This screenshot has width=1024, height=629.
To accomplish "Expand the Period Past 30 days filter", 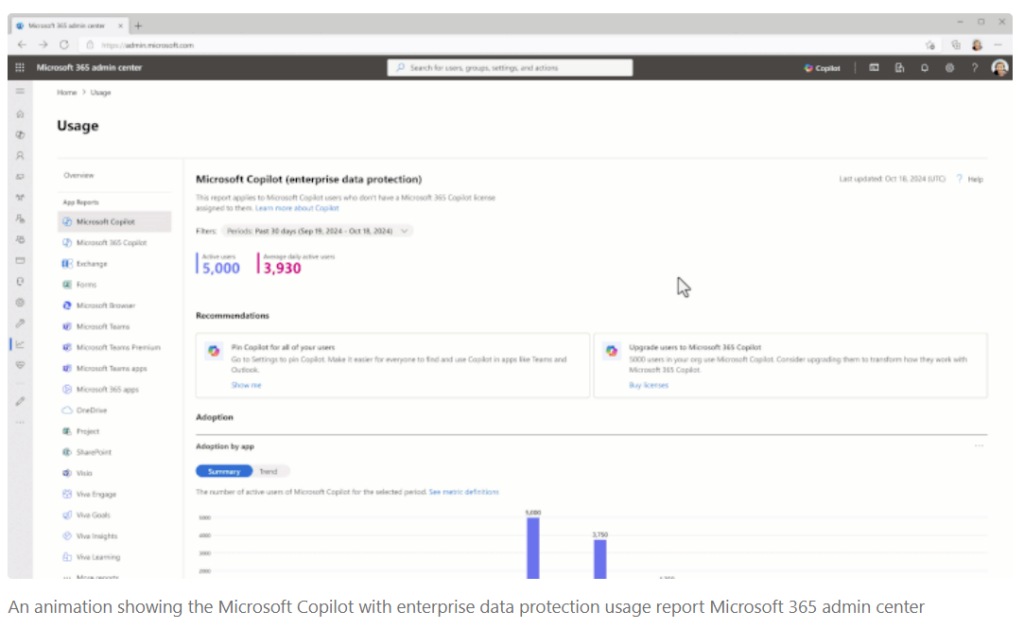I will tap(317, 231).
